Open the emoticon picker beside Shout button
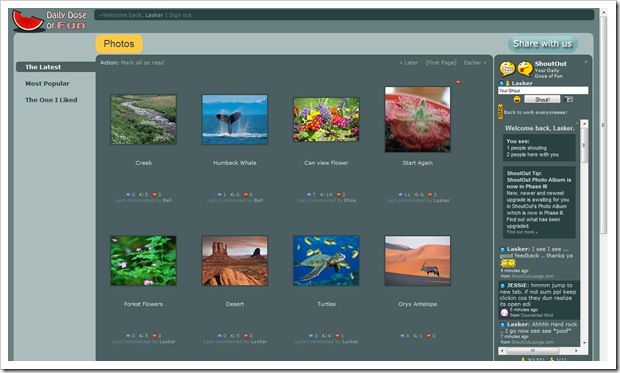 pyautogui.click(x=517, y=99)
